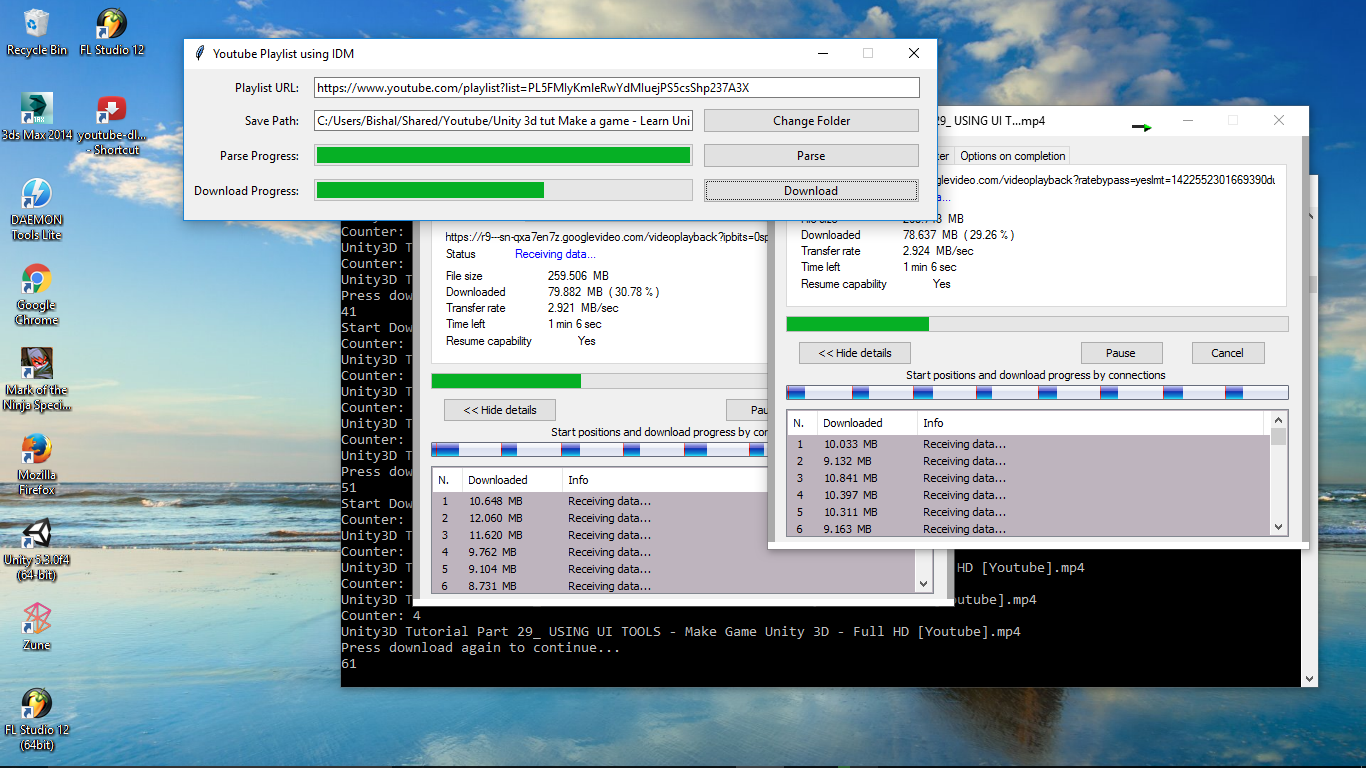This screenshot has height=768, width=1366.
Task: Launch the DAEMON Tools Lite icon
Action: 37,209
